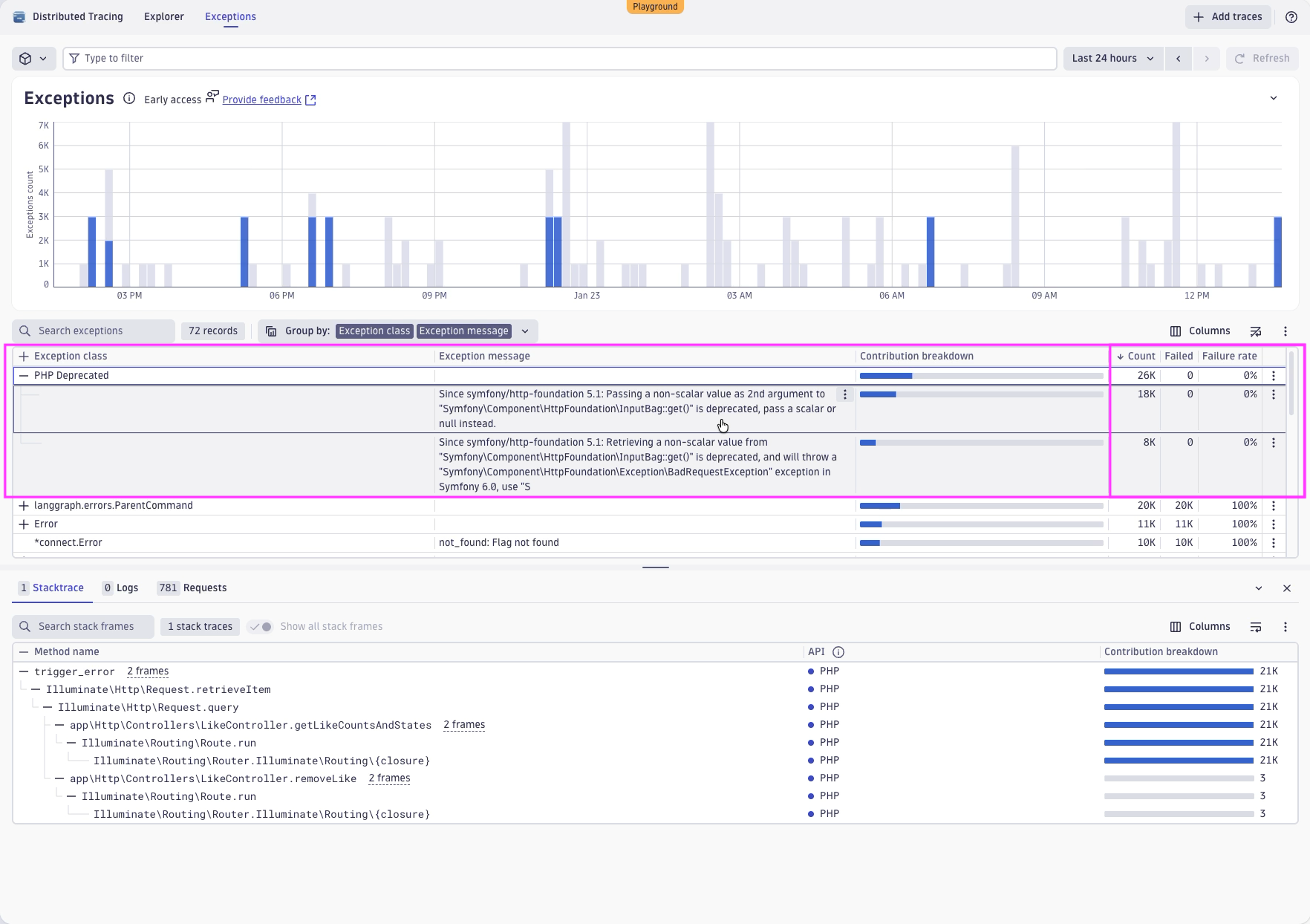The width and height of the screenshot is (1310, 924).
Task: Switch to the Explorer tab
Action: (x=163, y=17)
